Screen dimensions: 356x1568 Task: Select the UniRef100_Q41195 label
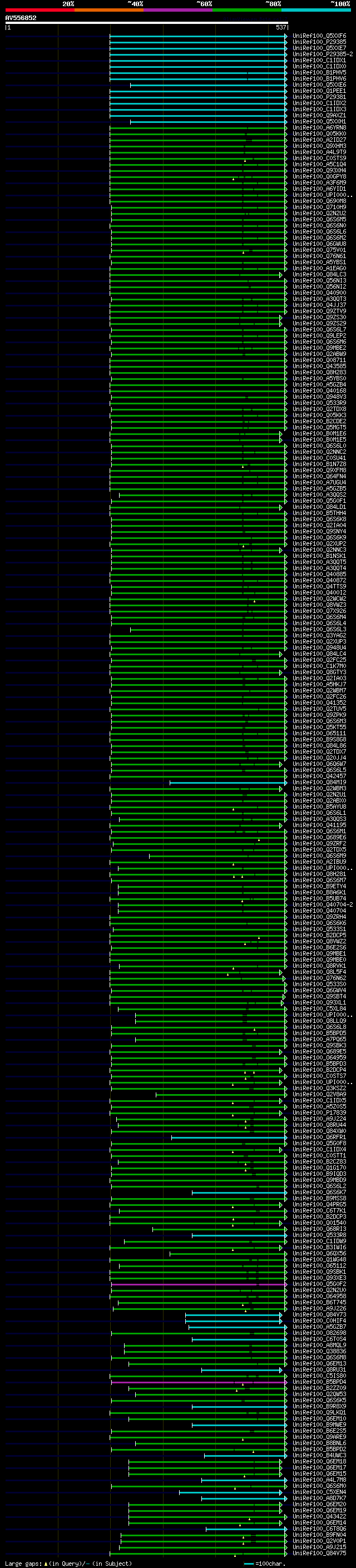pos(319,825)
